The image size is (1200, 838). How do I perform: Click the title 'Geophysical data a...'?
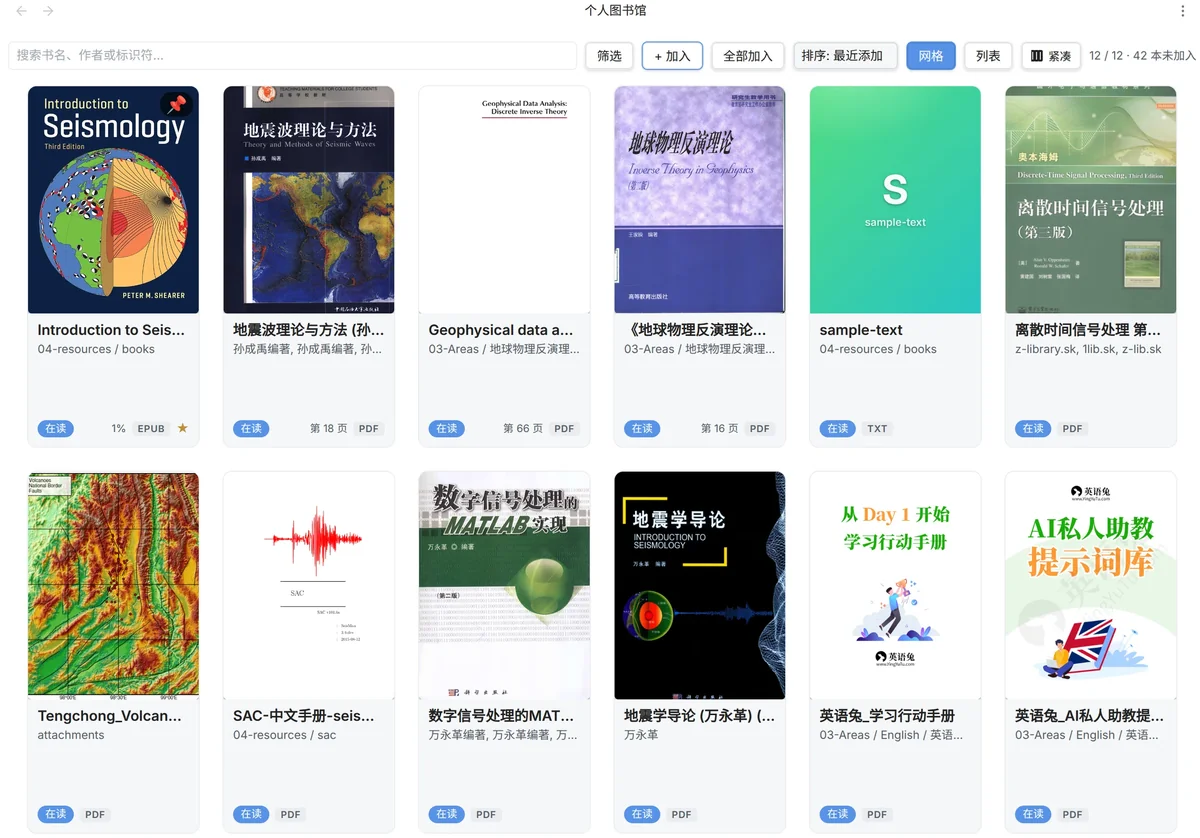(501, 330)
